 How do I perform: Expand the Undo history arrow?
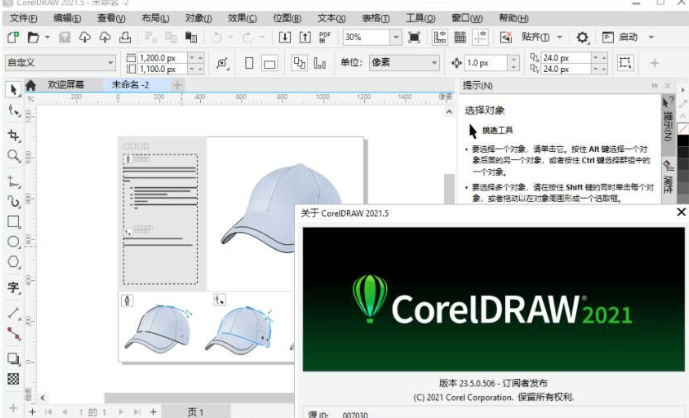(x=231, y=37)
